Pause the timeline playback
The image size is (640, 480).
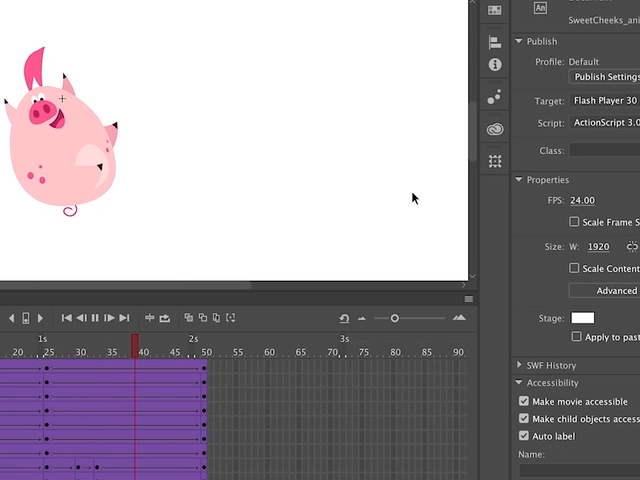(x=95, y=318)
